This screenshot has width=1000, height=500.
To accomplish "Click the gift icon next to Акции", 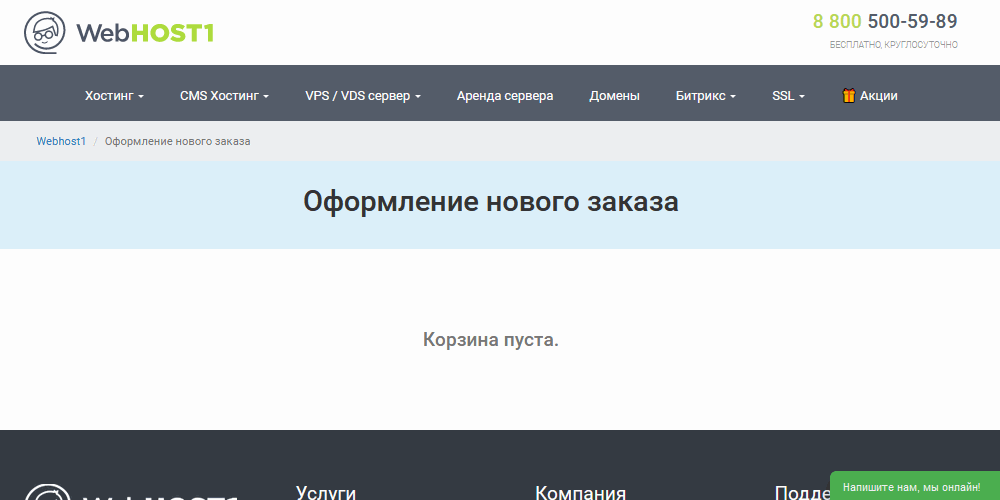I will [x=848, y=96].
